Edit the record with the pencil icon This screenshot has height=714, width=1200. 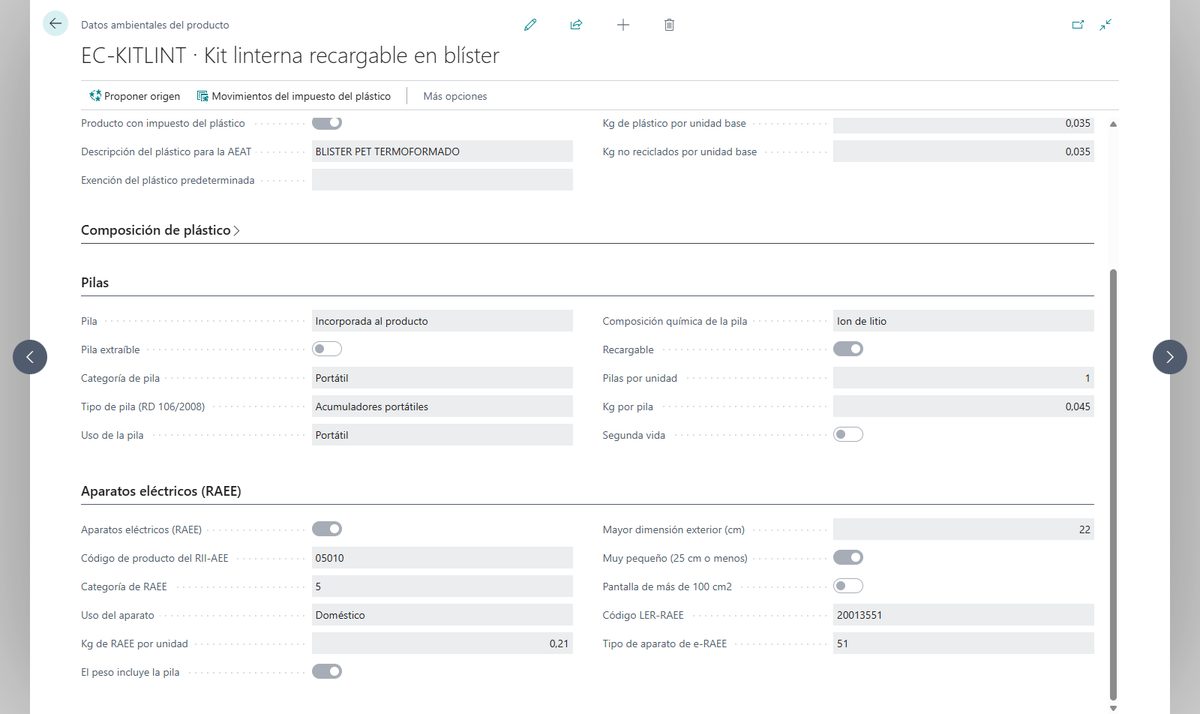[530, 25]
